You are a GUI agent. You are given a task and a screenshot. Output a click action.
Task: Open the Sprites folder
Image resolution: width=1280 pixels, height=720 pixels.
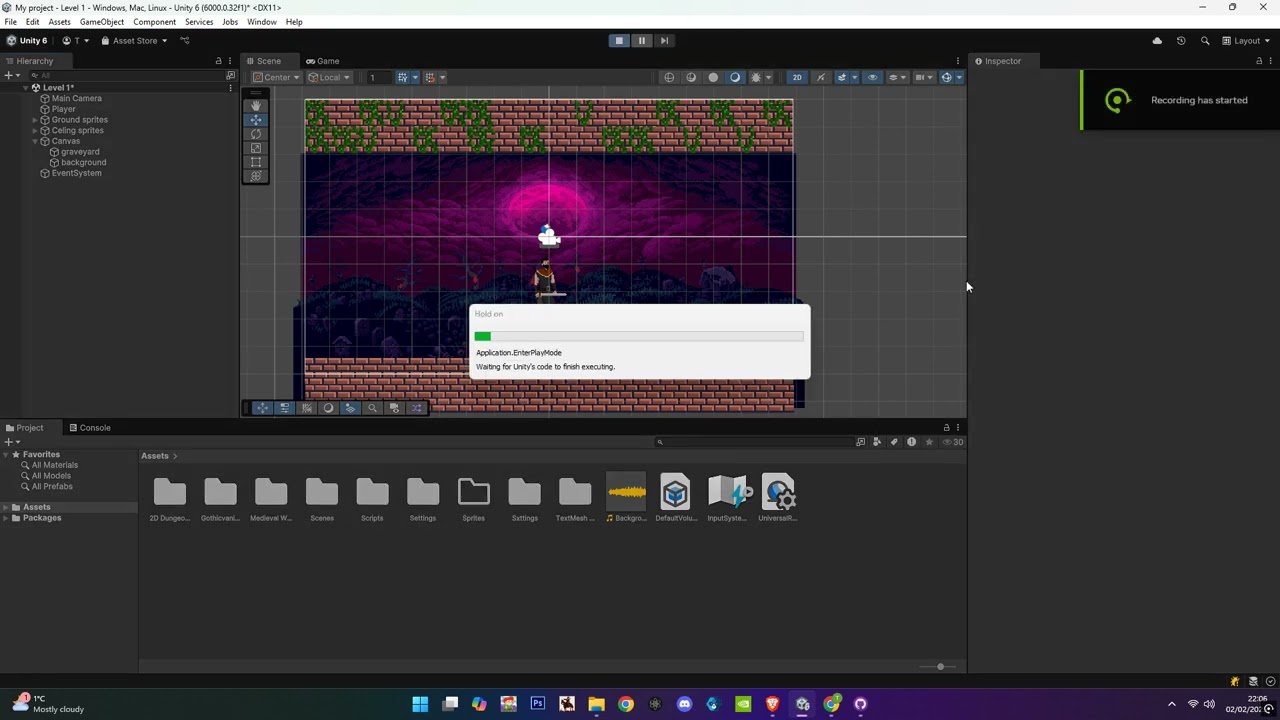pos(474,499)
